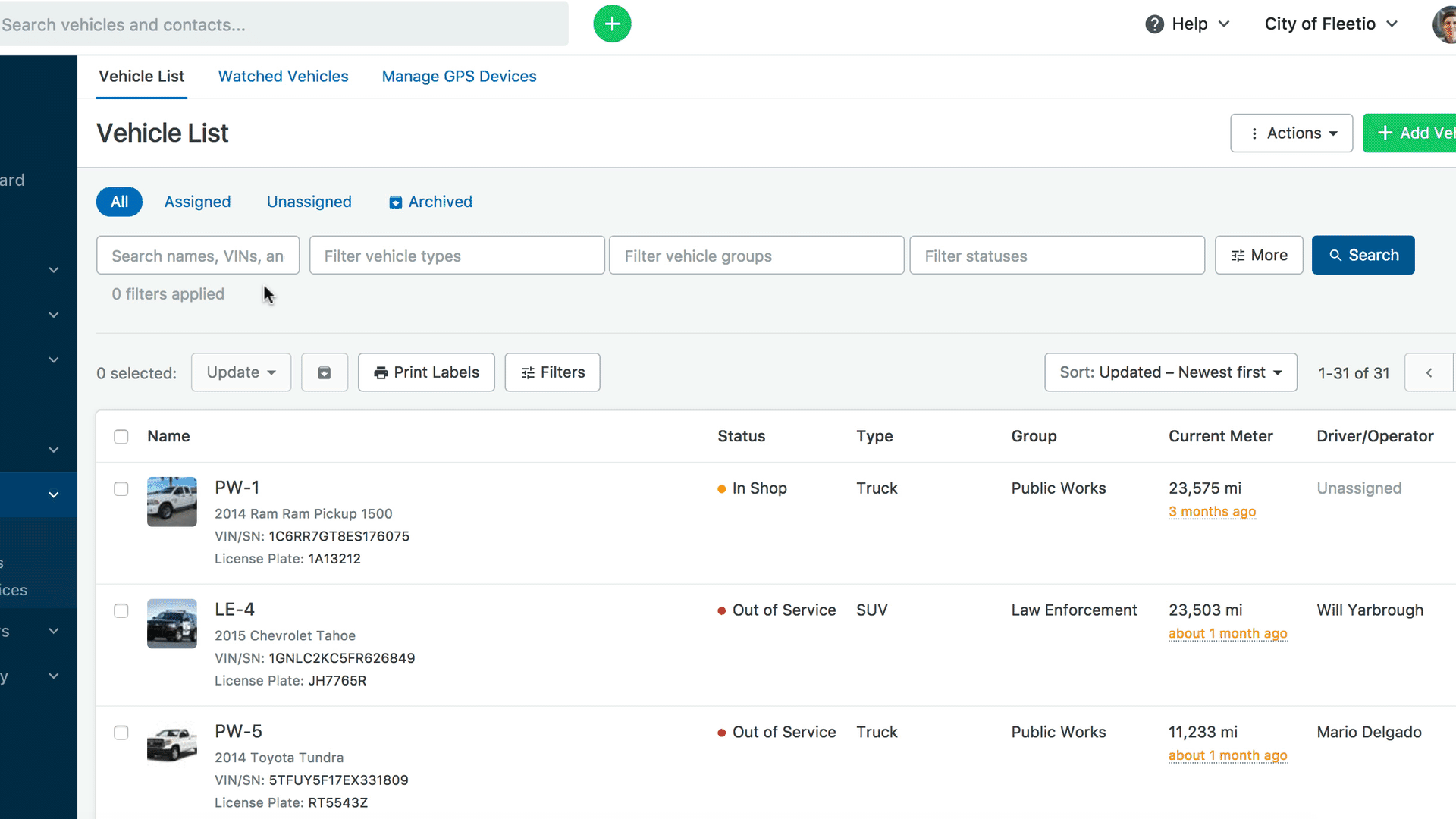Switch to Watched Vehicles tab

[283, 77]
